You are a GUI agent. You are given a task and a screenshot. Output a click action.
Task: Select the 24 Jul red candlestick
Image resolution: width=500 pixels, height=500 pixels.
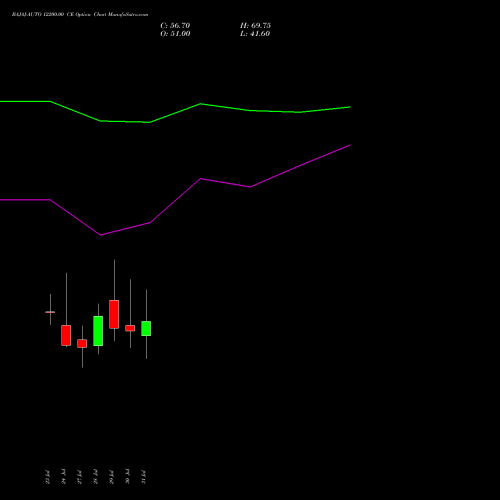pos(66,335)
